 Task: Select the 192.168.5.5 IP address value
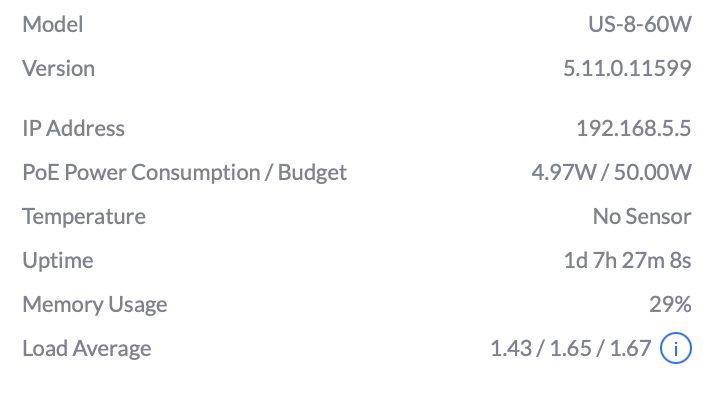[x=634, y=128]
